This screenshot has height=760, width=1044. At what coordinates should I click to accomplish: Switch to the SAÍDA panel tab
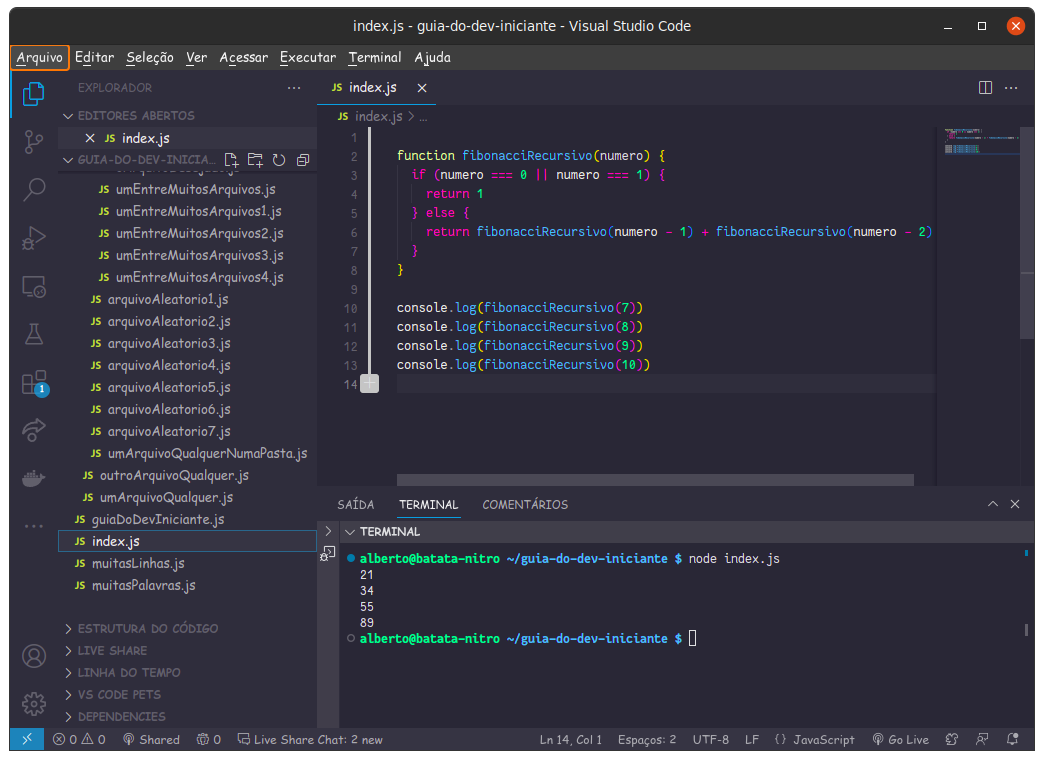(x=356, y=505)
